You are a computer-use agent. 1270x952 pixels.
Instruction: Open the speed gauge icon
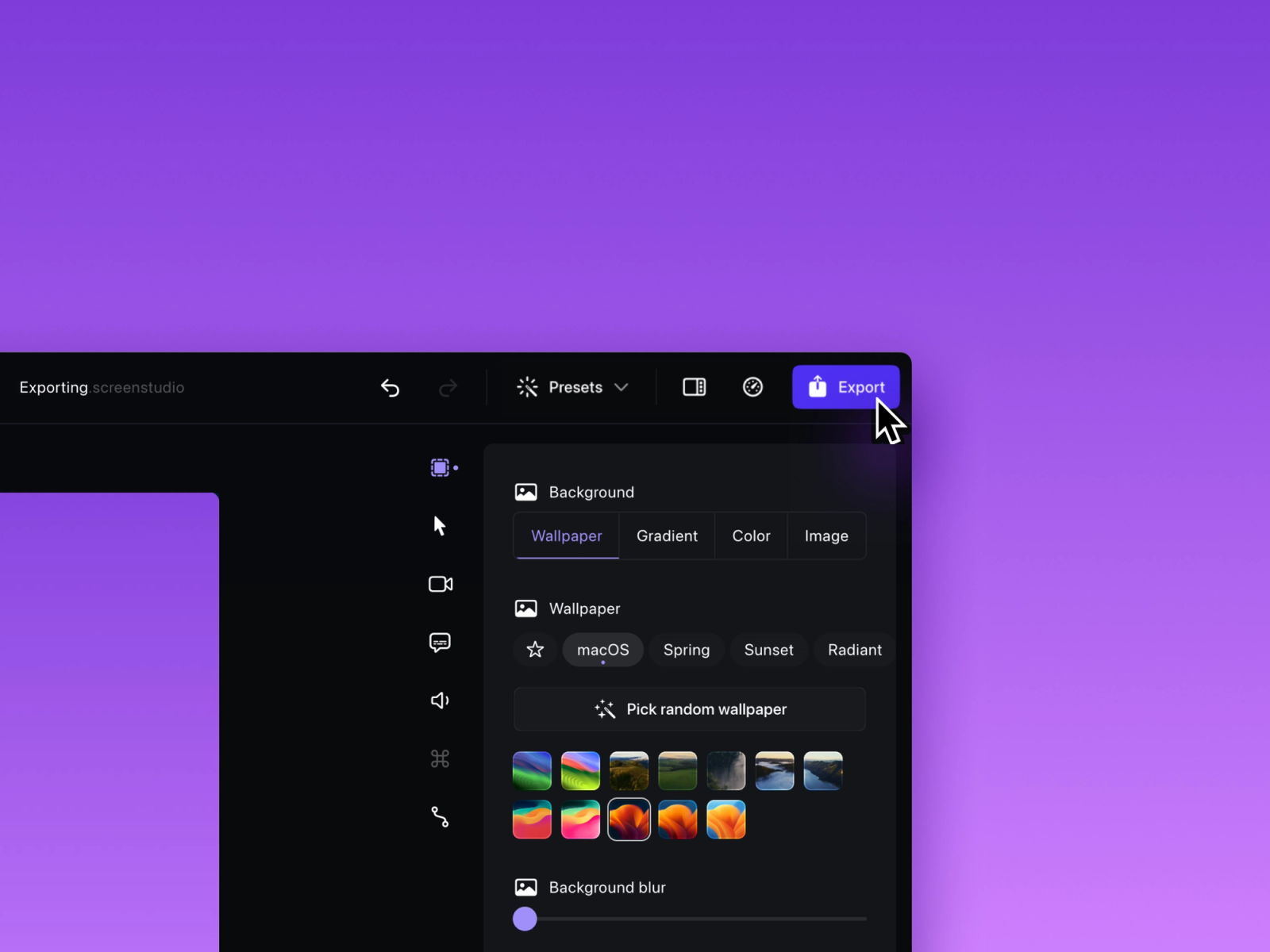[752, 387]
